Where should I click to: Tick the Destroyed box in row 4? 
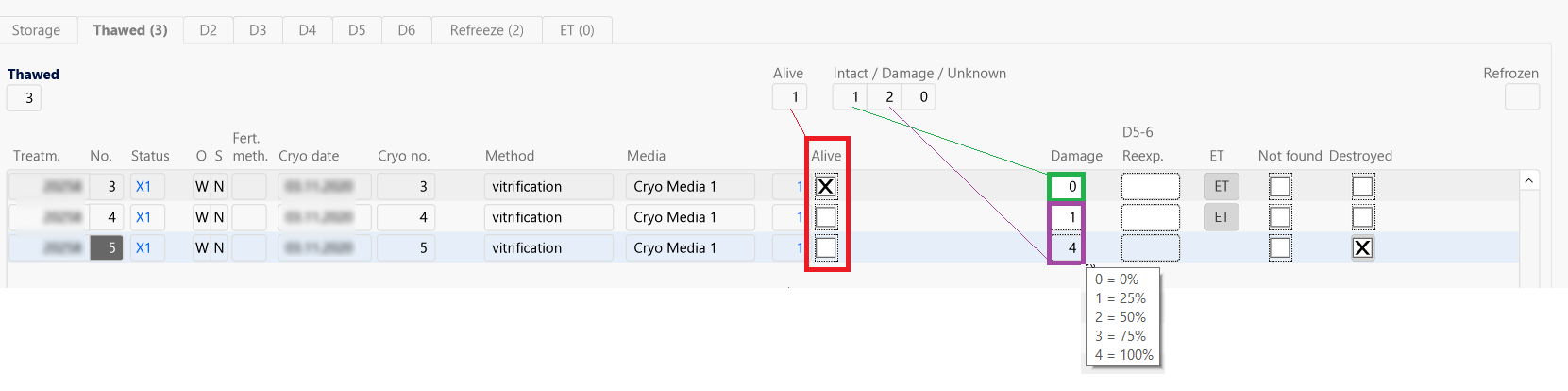[x=1362, y=217]
